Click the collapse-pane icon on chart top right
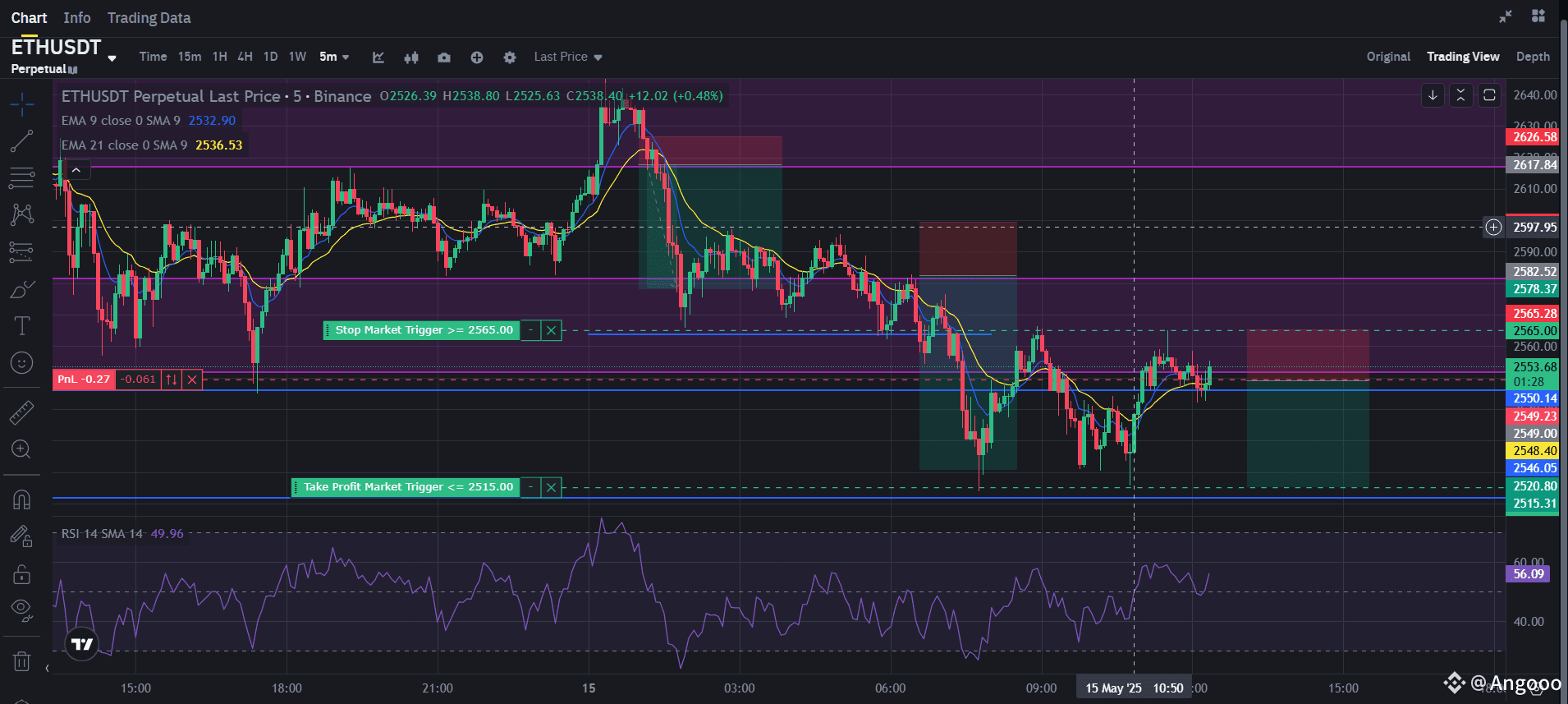Image resolution: width=1568 pixels, height=704 pixels. pos(1460,95)
